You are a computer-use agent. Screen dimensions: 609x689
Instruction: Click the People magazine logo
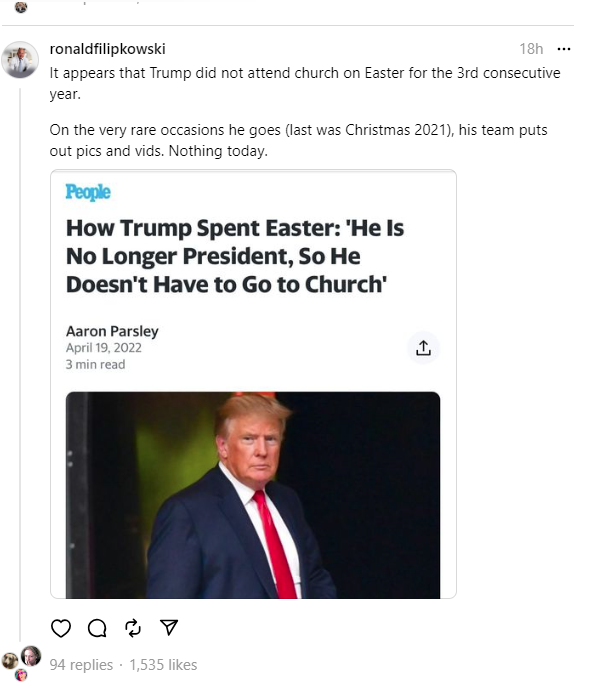pyautogui.click(x=88, y=192)
